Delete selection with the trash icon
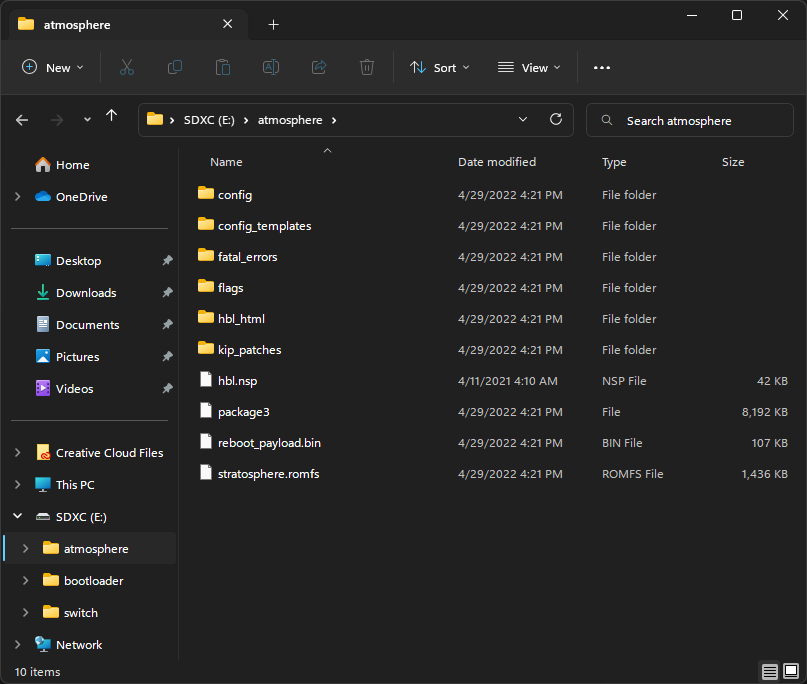Screen dimensions: 807x684 point(366,67)
